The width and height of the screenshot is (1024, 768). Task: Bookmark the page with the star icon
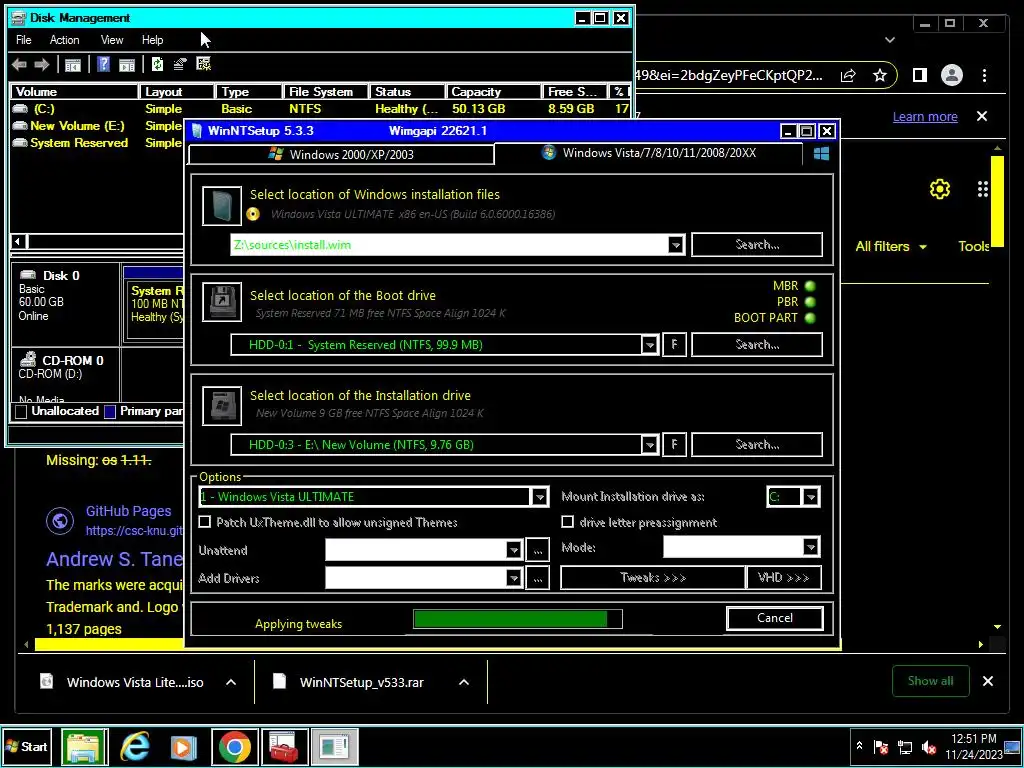pos(880,76)
